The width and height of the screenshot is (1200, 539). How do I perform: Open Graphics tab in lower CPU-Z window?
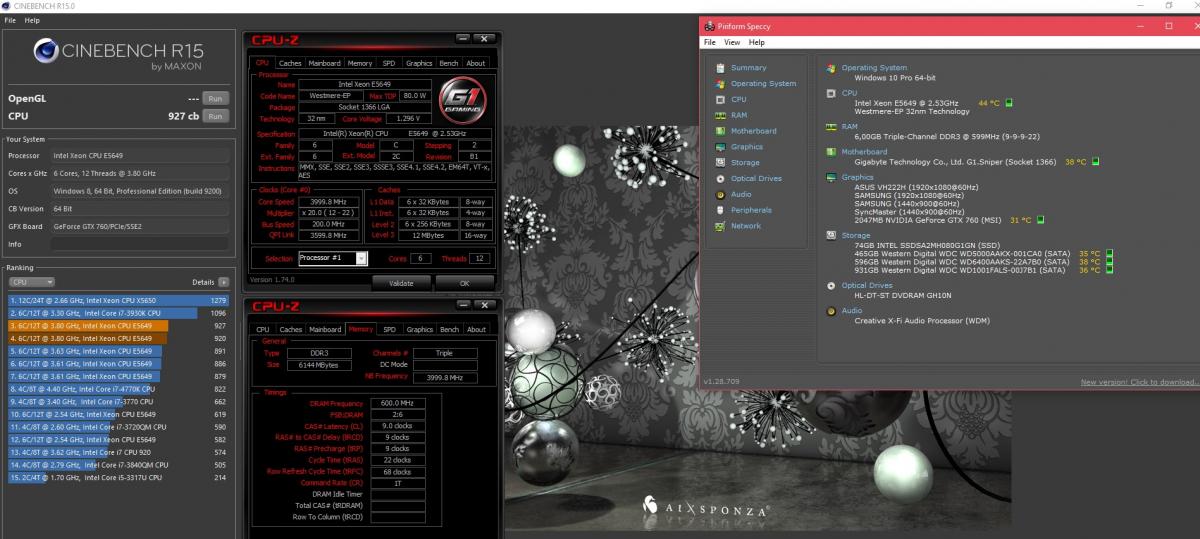click(419, 329)
